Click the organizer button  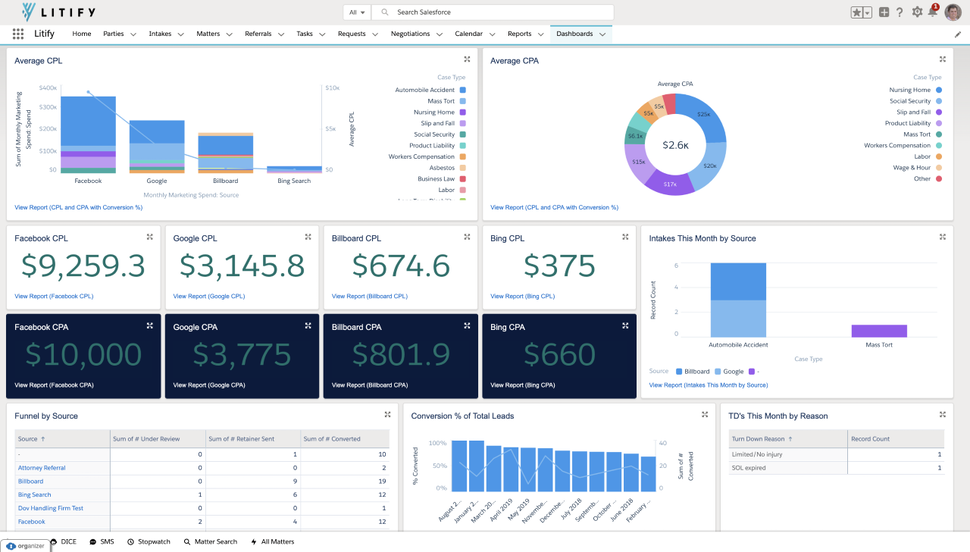pos(25,546)
